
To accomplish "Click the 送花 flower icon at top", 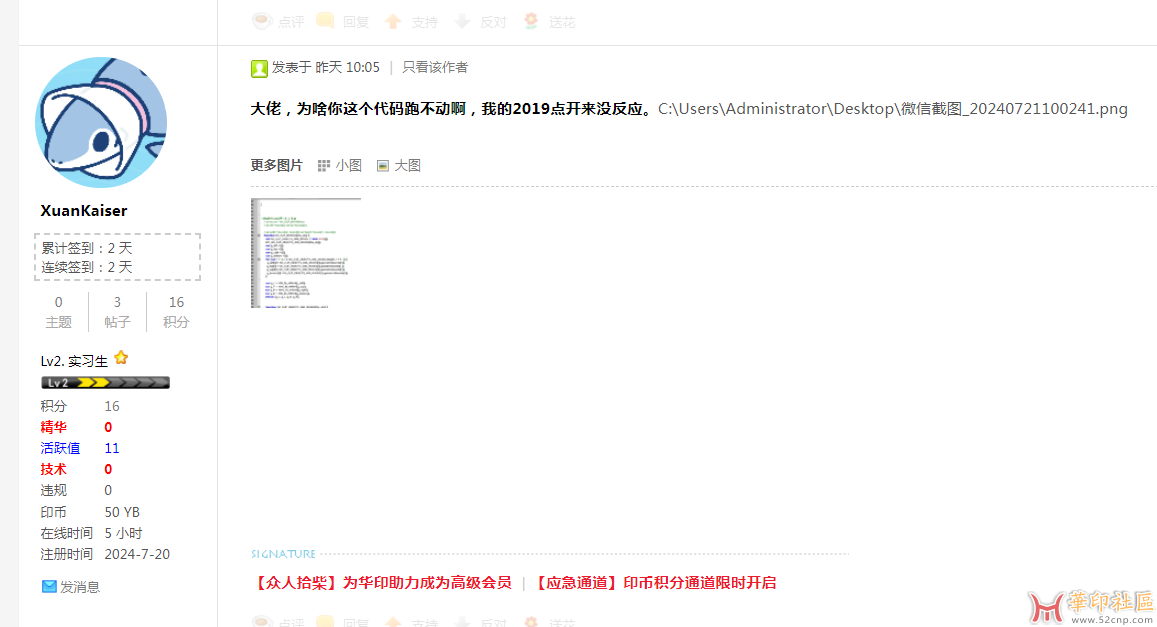I will click(531, 21).
